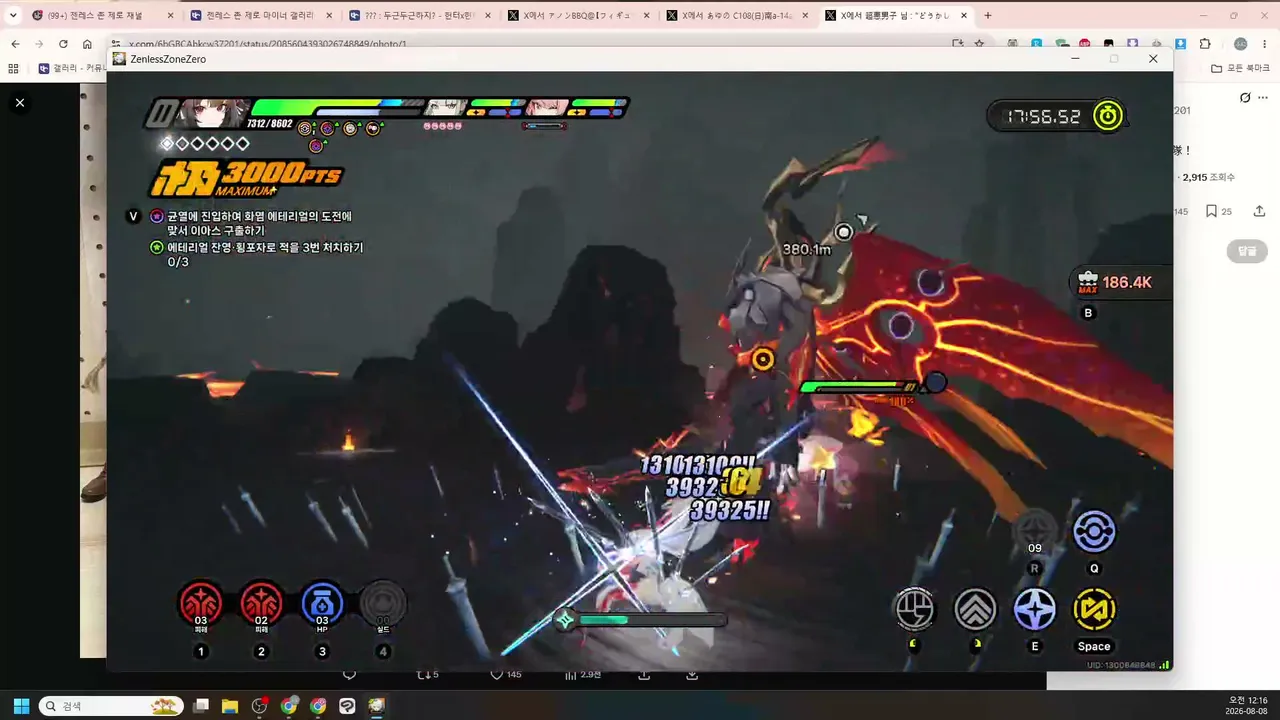The height and width of the screenshot is (720, 1280).
Task: Tap the greyed R skill button
Action: click(1035, 531)
